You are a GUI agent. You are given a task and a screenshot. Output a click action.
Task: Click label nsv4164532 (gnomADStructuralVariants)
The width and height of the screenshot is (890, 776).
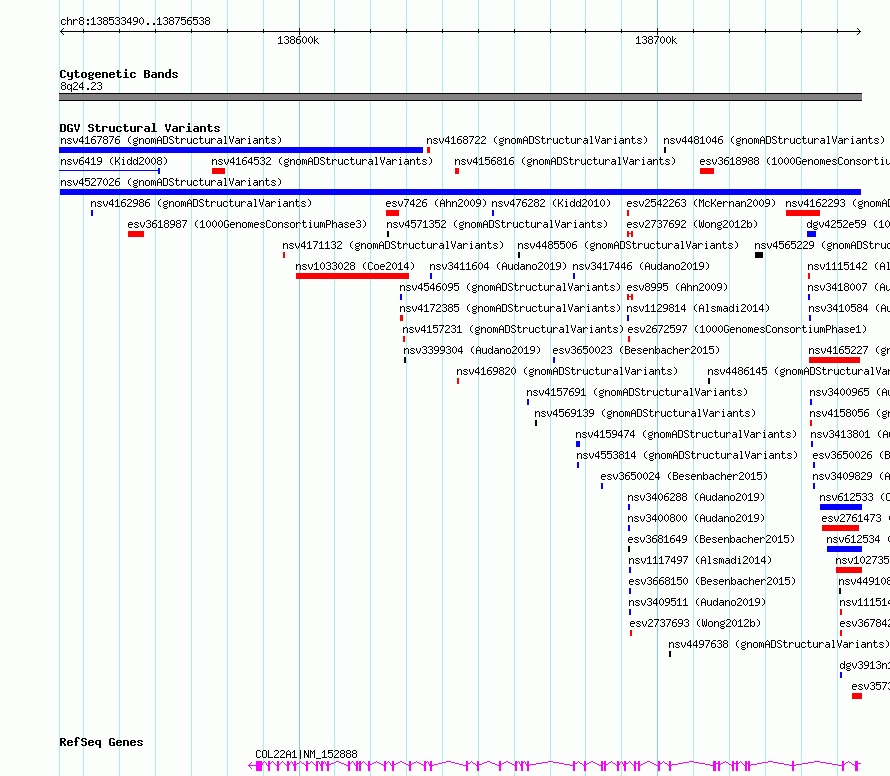[x=322, y=161]
